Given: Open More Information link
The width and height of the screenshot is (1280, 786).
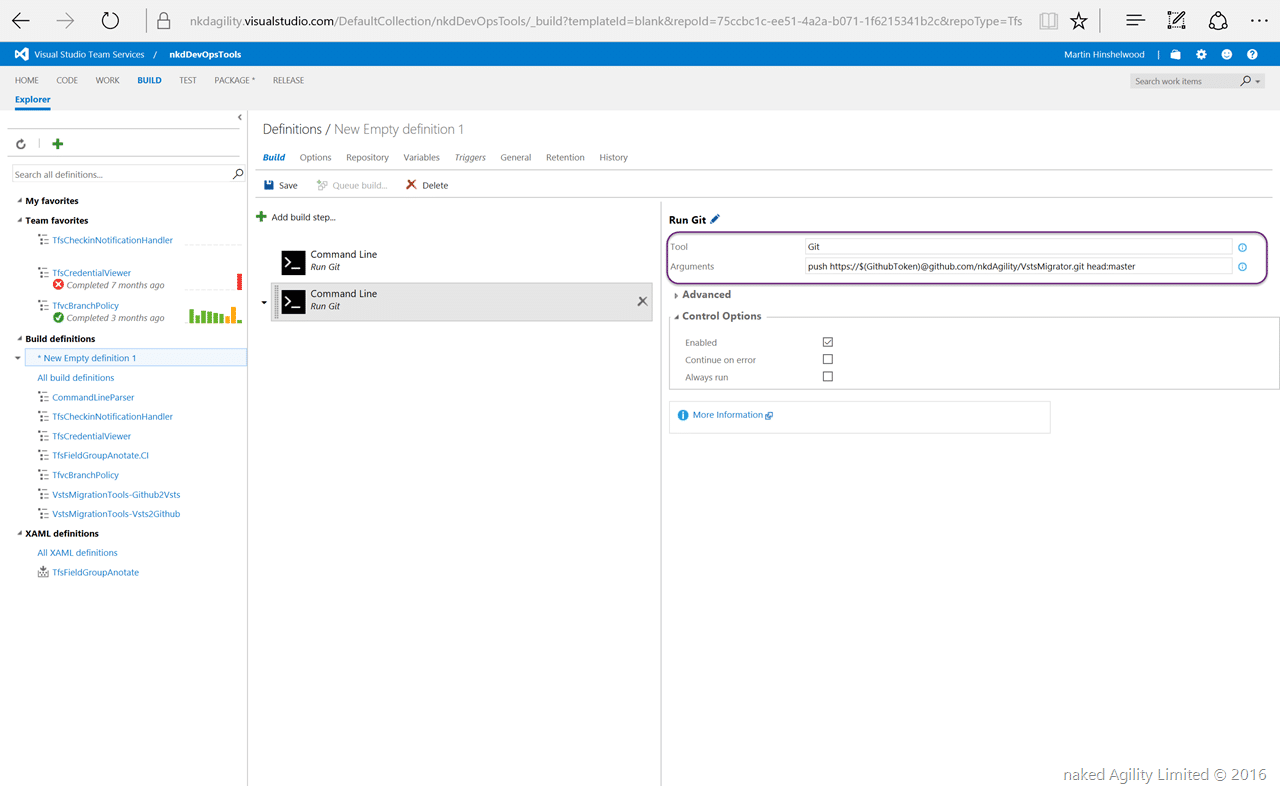Looking at the screenshot, I should click(727, 415).
